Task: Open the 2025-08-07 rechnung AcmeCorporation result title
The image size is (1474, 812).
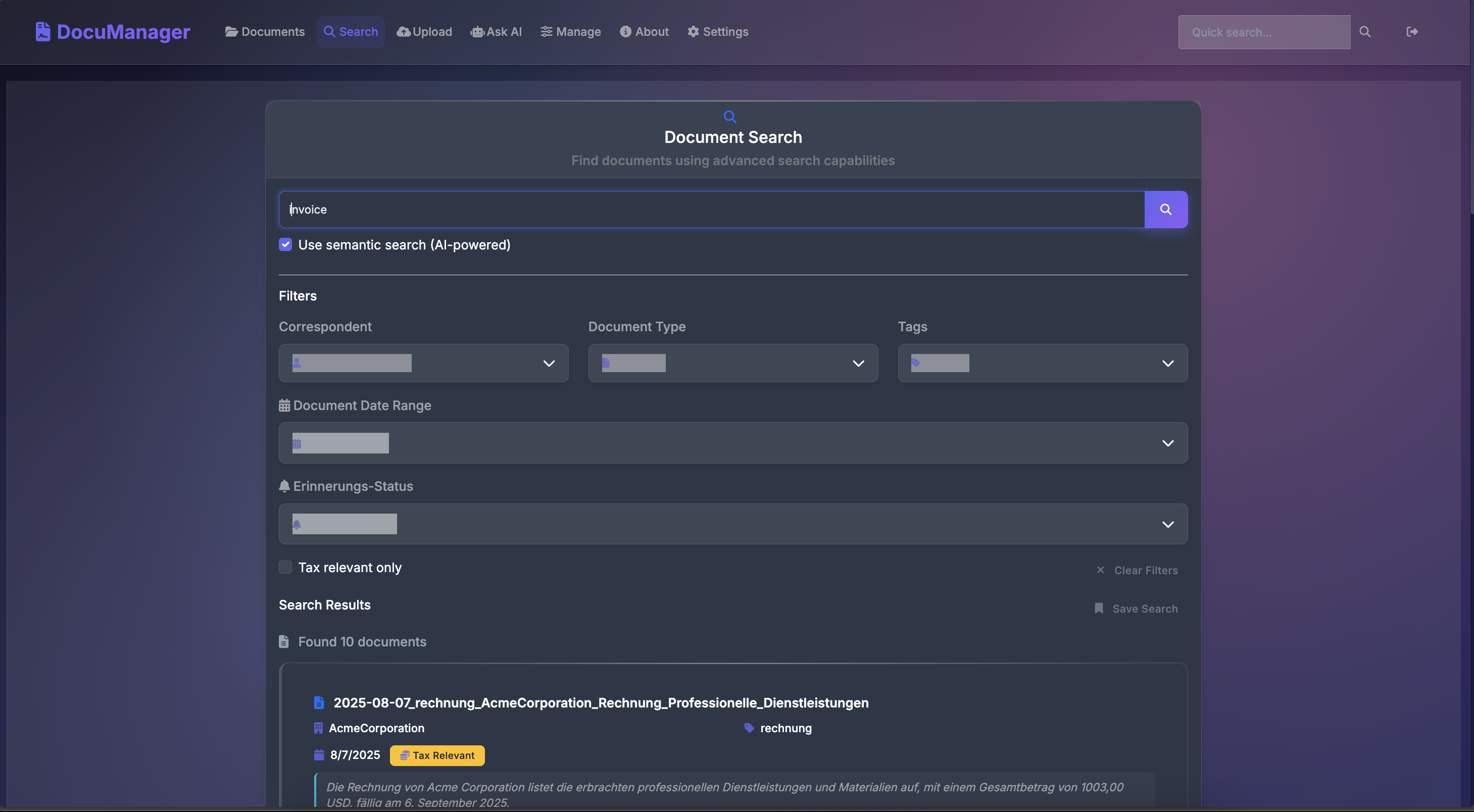Action: tap(601, 703)
